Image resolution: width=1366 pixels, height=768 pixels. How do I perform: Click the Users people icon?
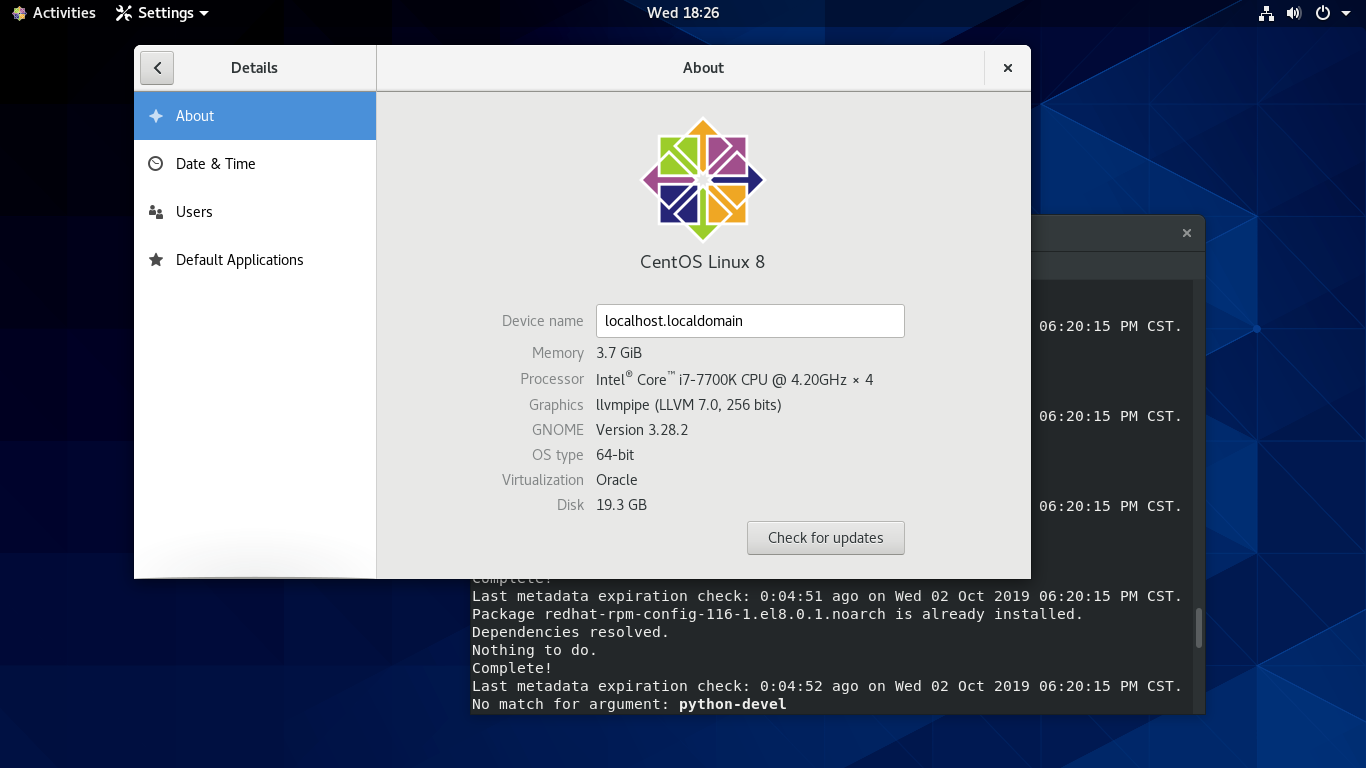click(x=155, y=212)
